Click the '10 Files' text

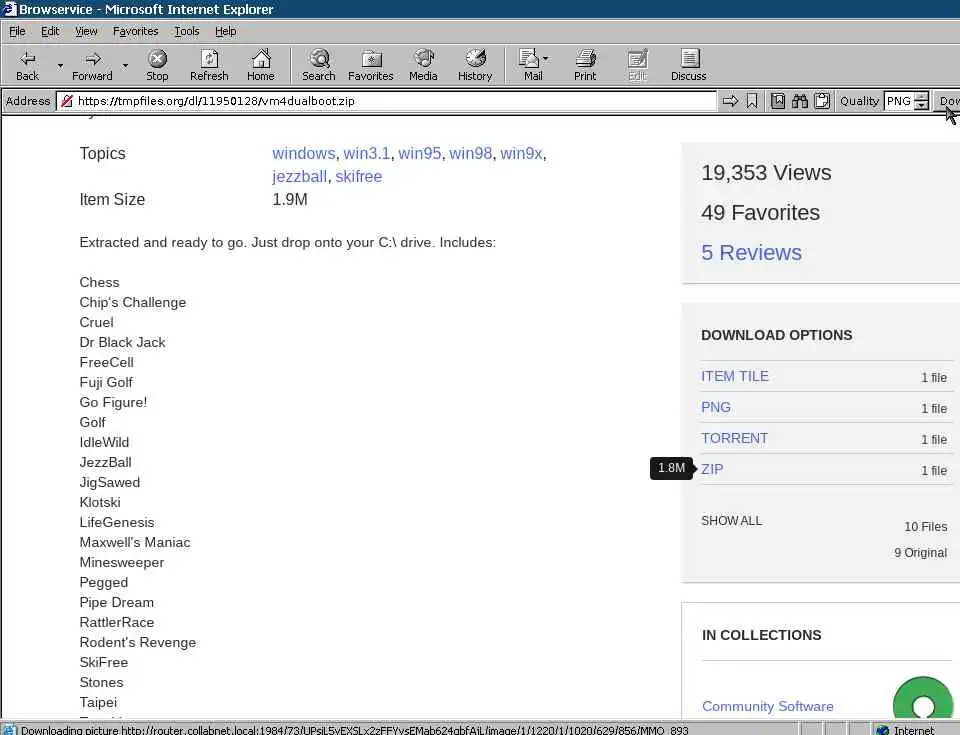926,527
